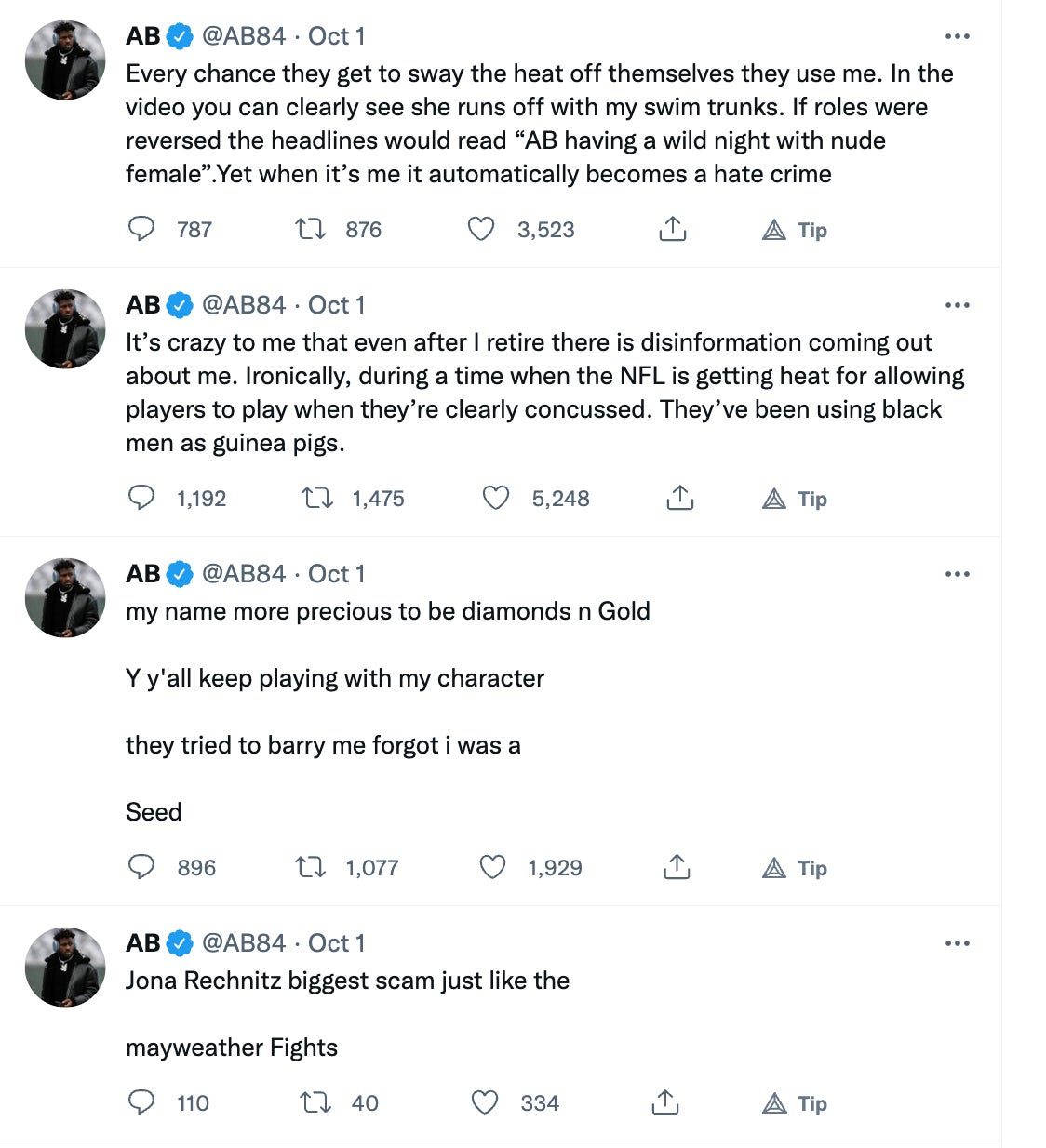1046x1148 pixels.
Task: Retweet the tweet about NFL concussions
Action: 317,499
